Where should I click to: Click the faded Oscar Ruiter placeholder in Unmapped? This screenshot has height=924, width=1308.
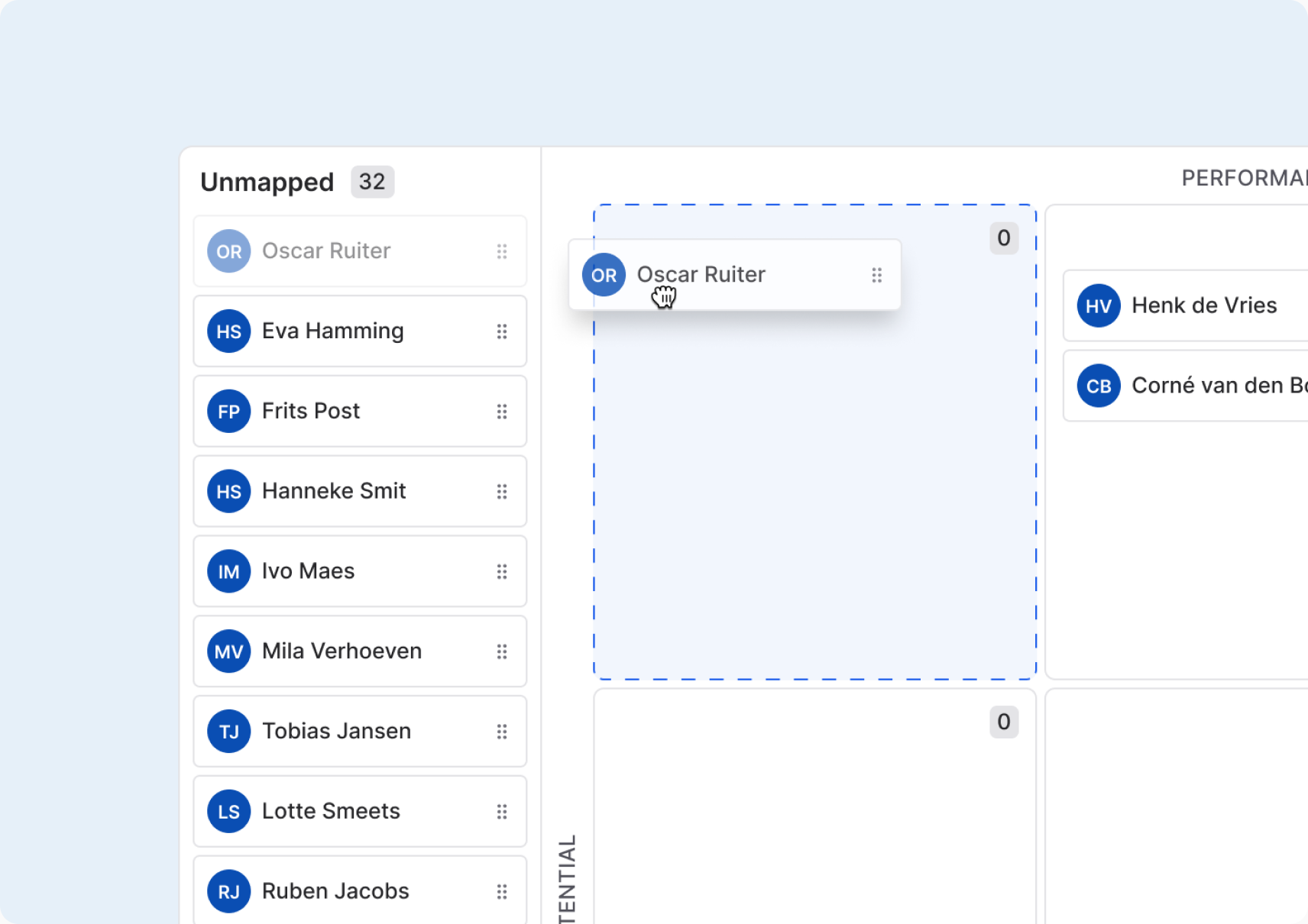pos(360,251)
